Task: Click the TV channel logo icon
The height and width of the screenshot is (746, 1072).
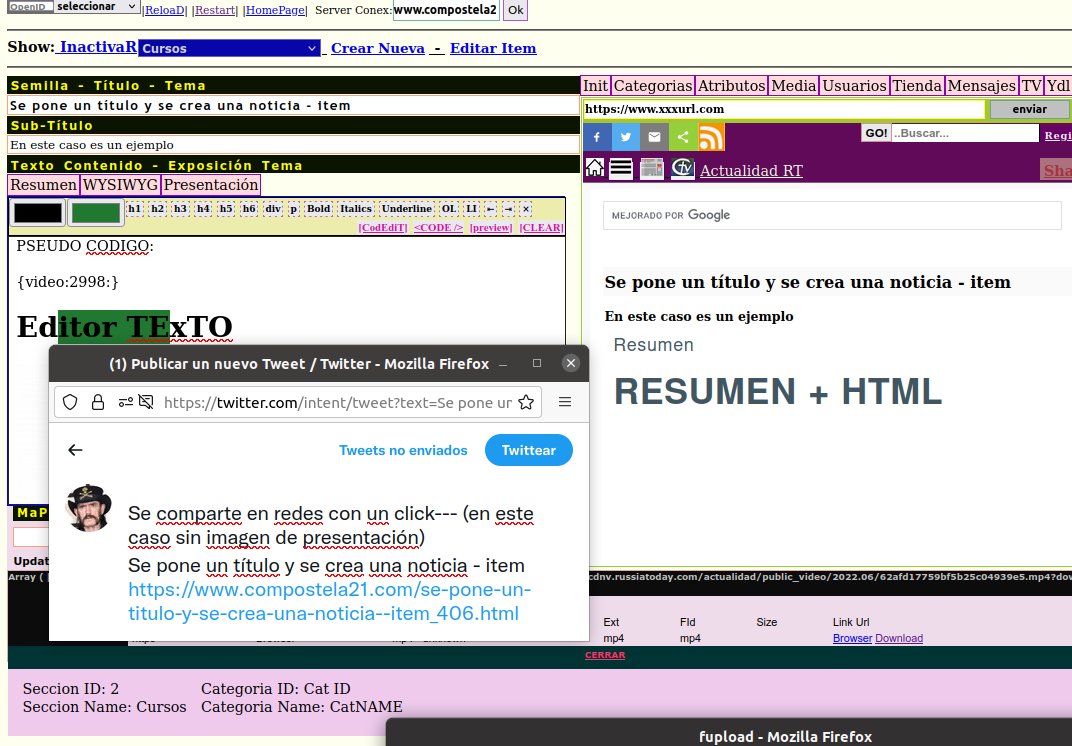Action: (x=682, y=168)
